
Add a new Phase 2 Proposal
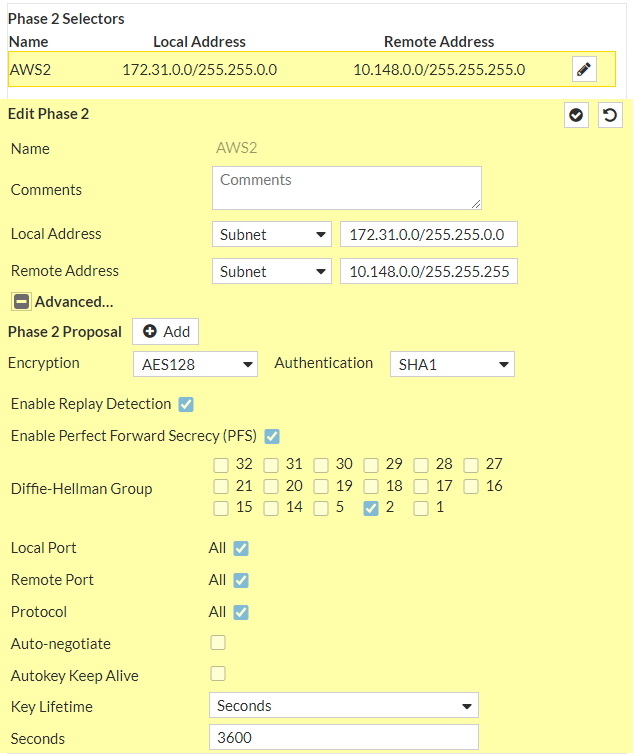(x=166, y=332)
